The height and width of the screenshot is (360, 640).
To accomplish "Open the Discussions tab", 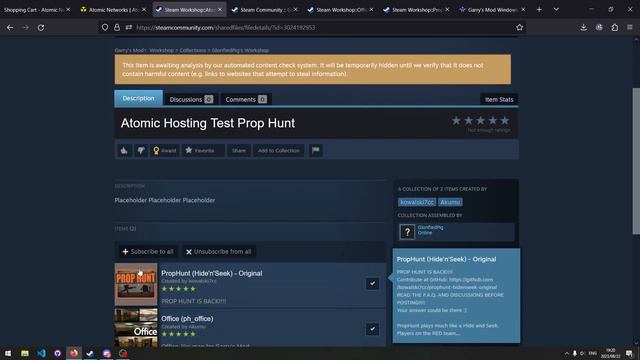I will [x=191, y=99].
